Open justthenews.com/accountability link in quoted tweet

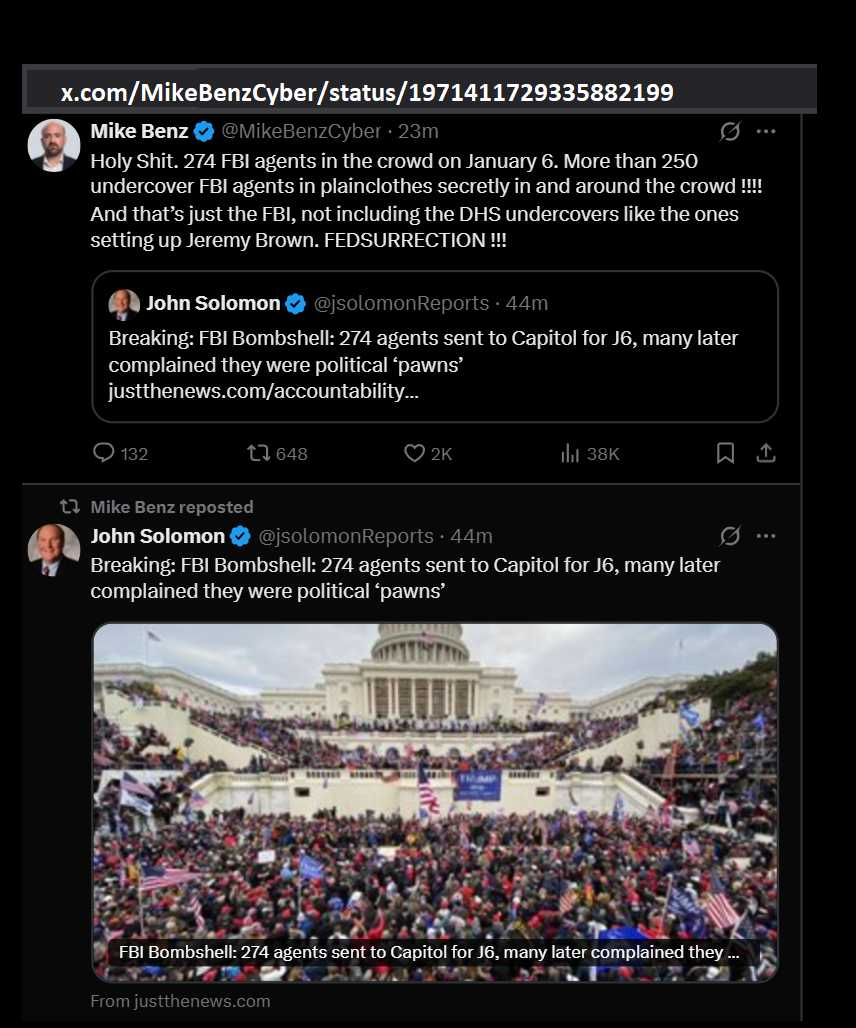pos(264,391)
